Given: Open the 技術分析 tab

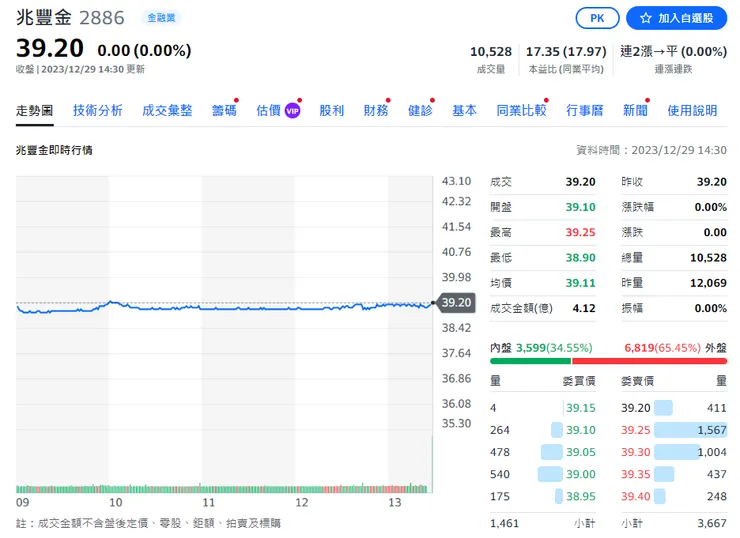Looking at the screenshot, I should click(98, 111).
